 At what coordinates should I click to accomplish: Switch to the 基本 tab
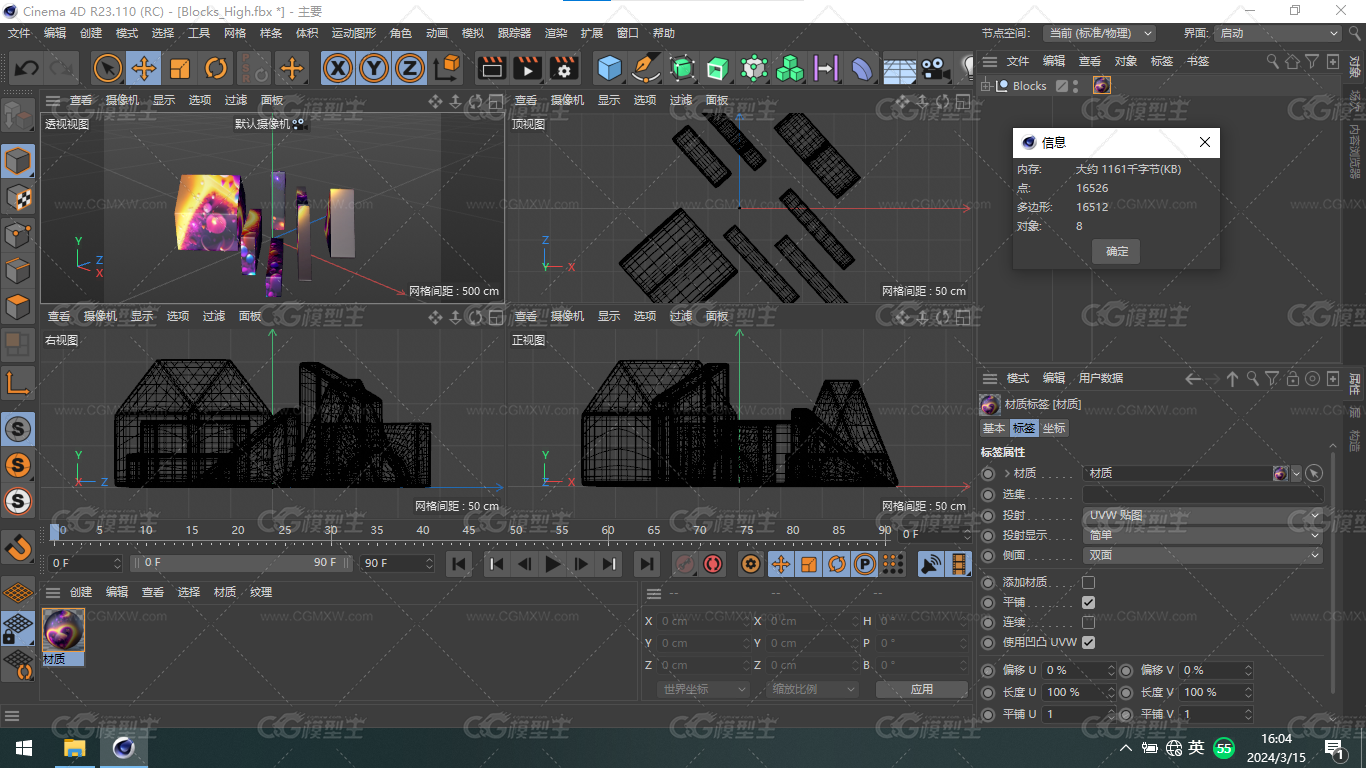[994, 428]
